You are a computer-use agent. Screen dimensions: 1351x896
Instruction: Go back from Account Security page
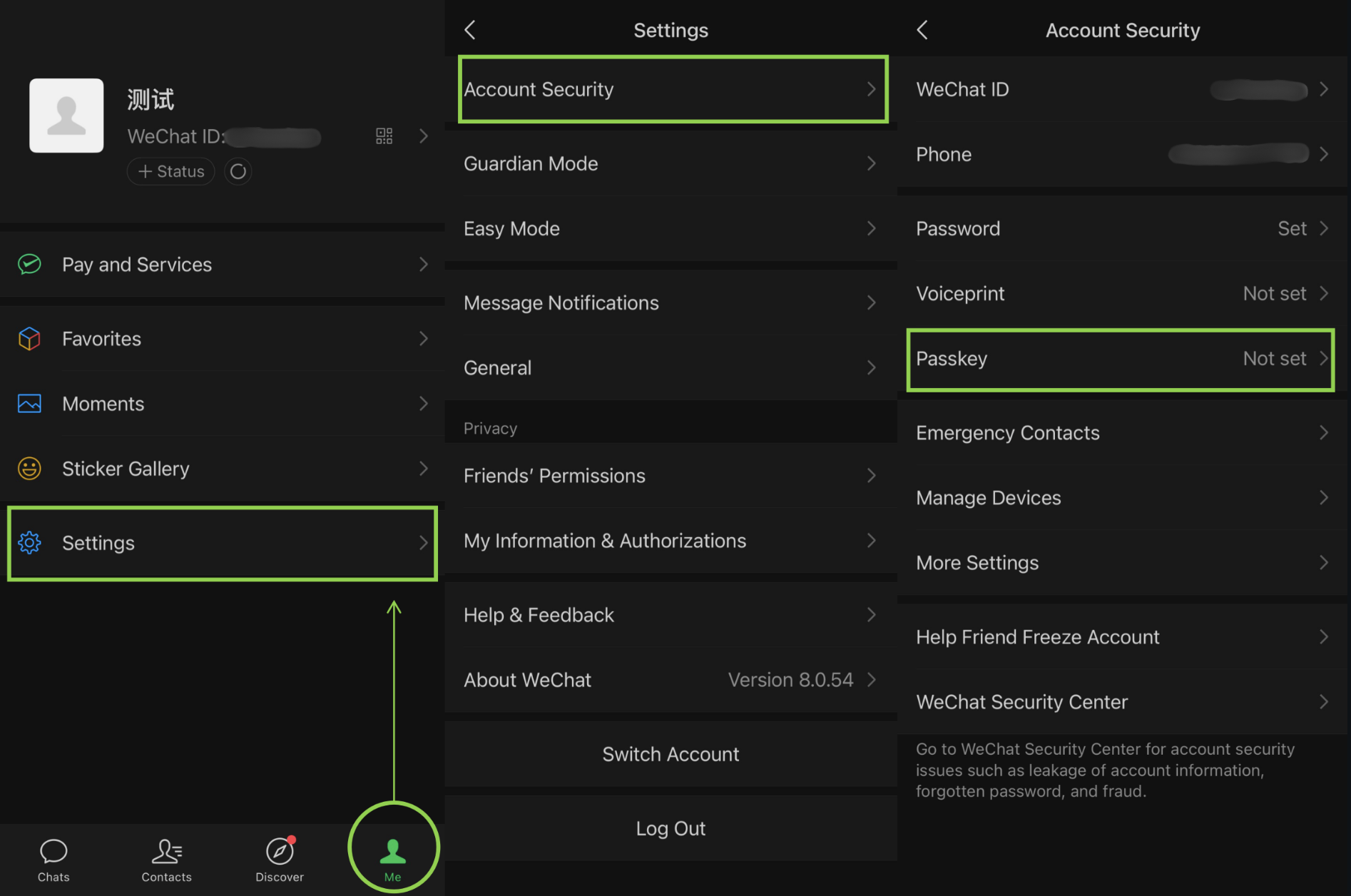coord(922,30)
